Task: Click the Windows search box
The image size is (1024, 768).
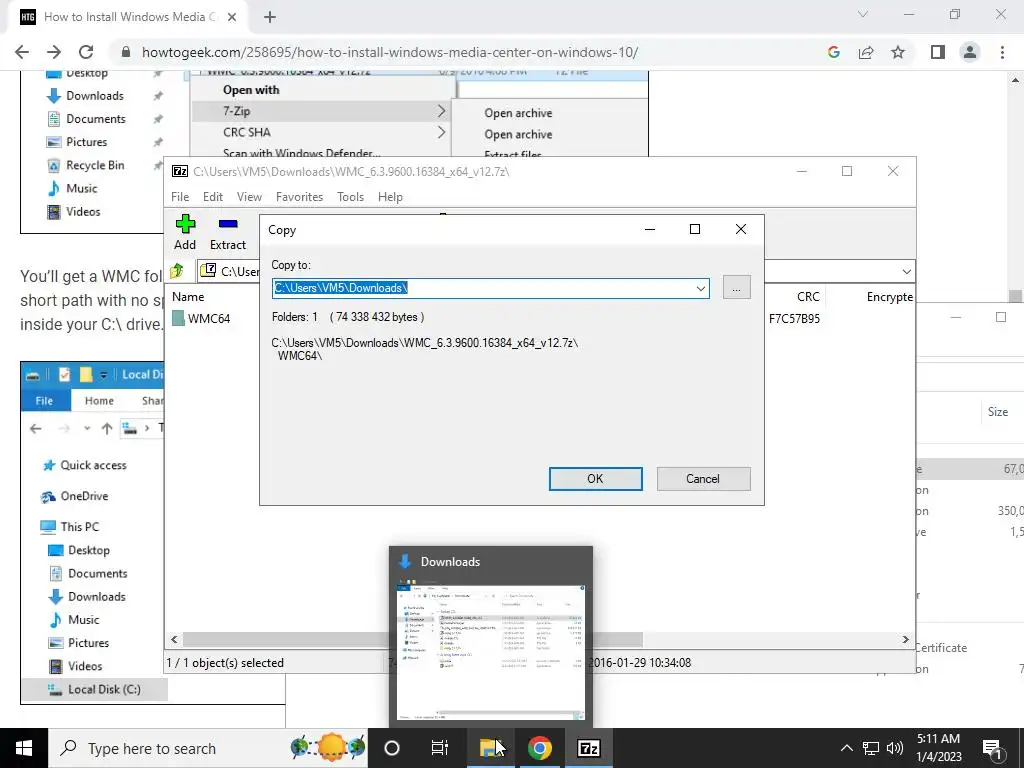Action: tap(208, 748)
